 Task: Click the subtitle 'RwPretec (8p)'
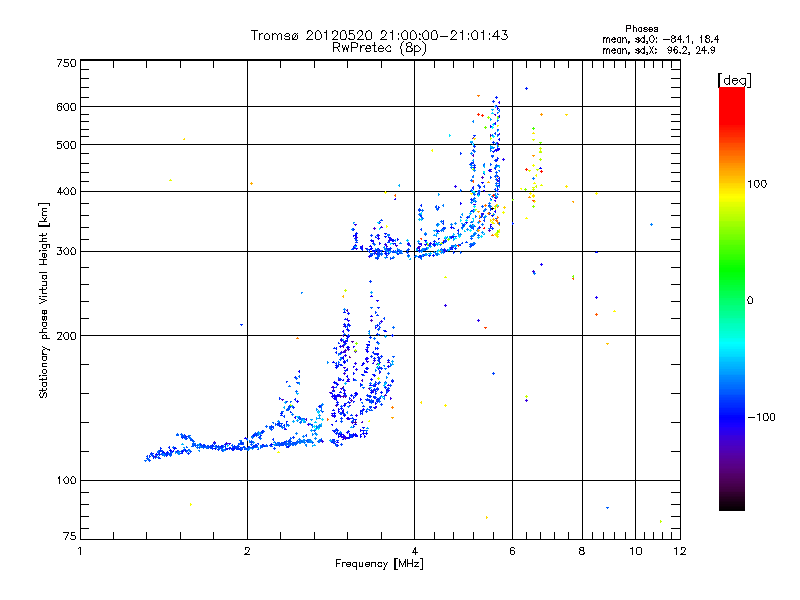click(379, 48)
